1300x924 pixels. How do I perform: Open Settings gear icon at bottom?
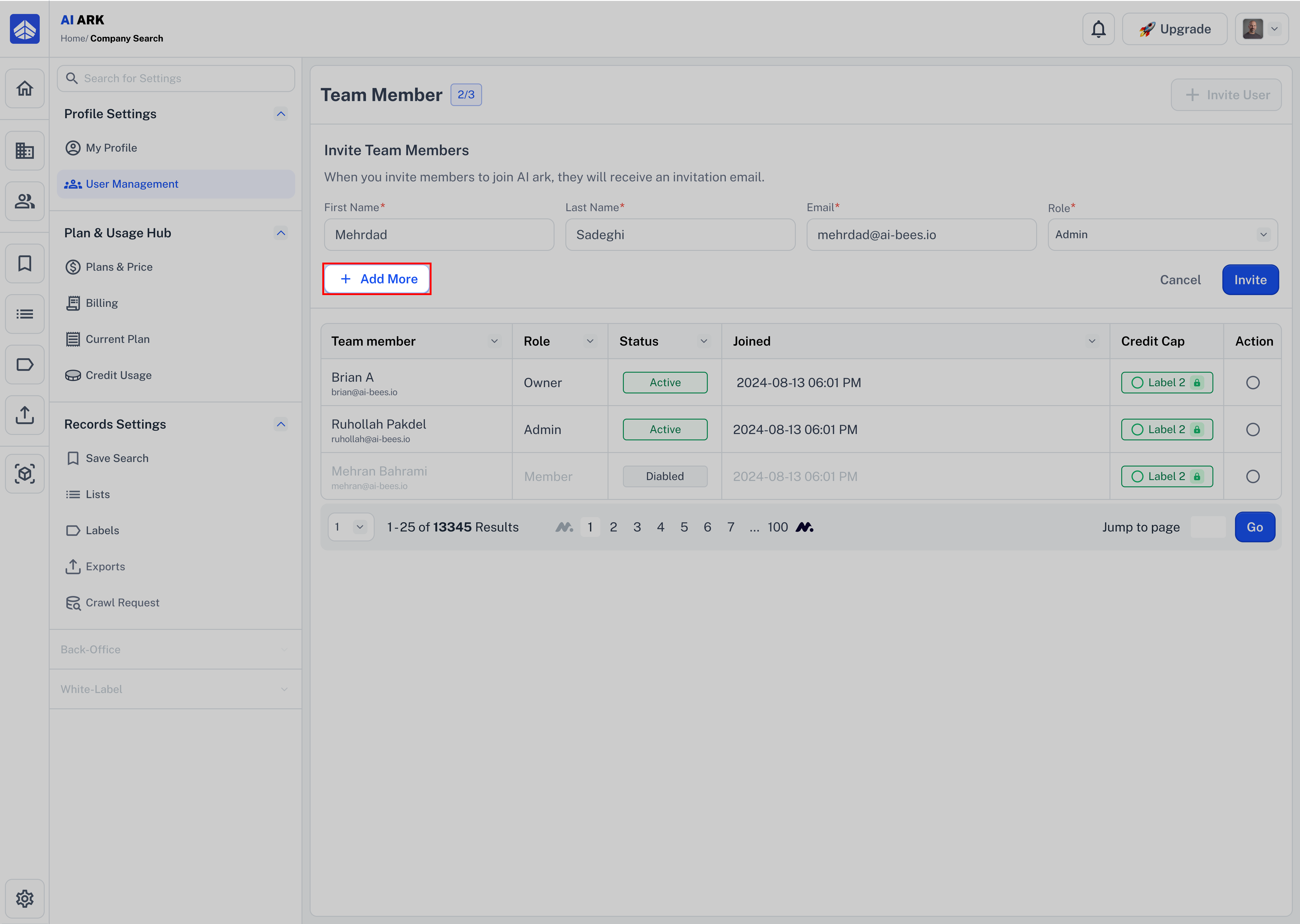24,899
